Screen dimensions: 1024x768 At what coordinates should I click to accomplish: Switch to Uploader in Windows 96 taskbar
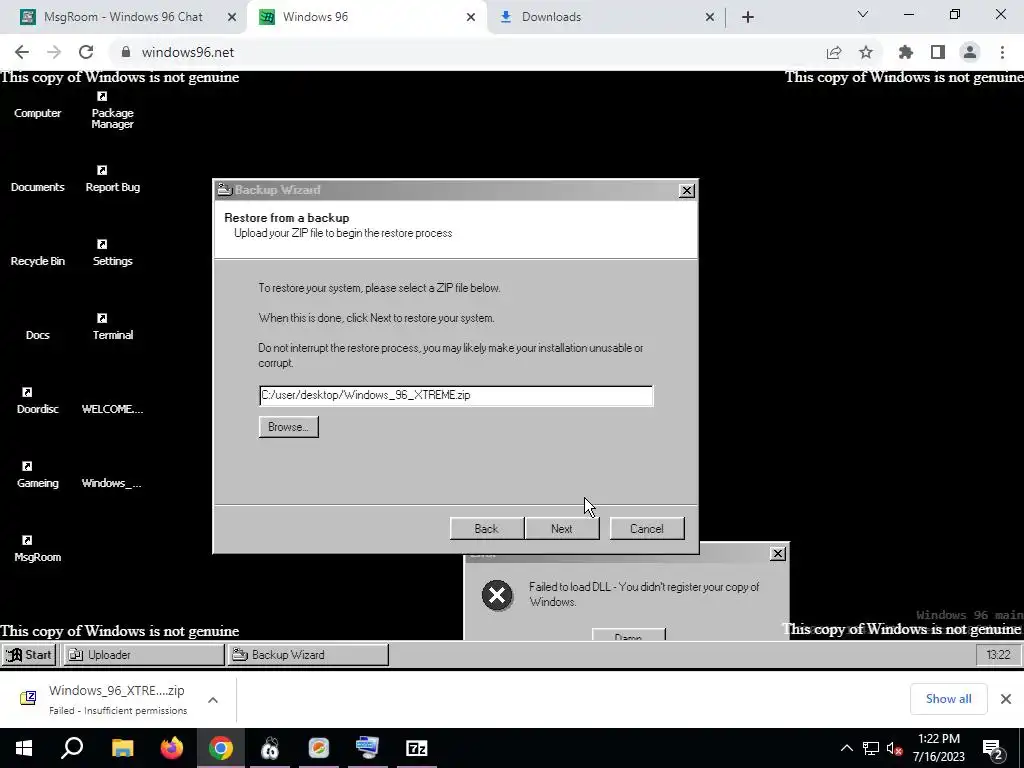pyautogui.click(x=144, y=654)
